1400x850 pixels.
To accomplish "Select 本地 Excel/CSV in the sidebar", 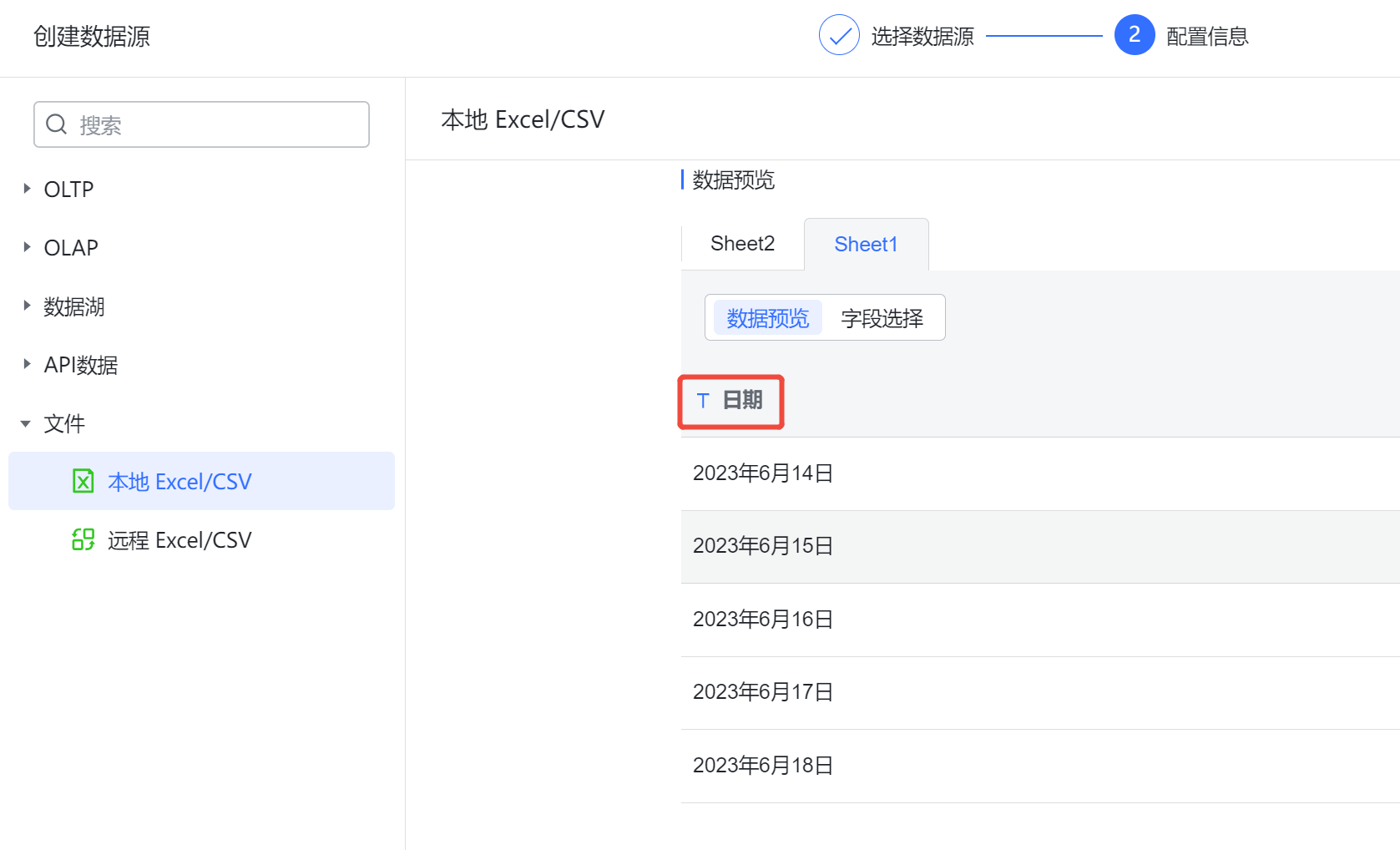I will click(x=201, y=481).
